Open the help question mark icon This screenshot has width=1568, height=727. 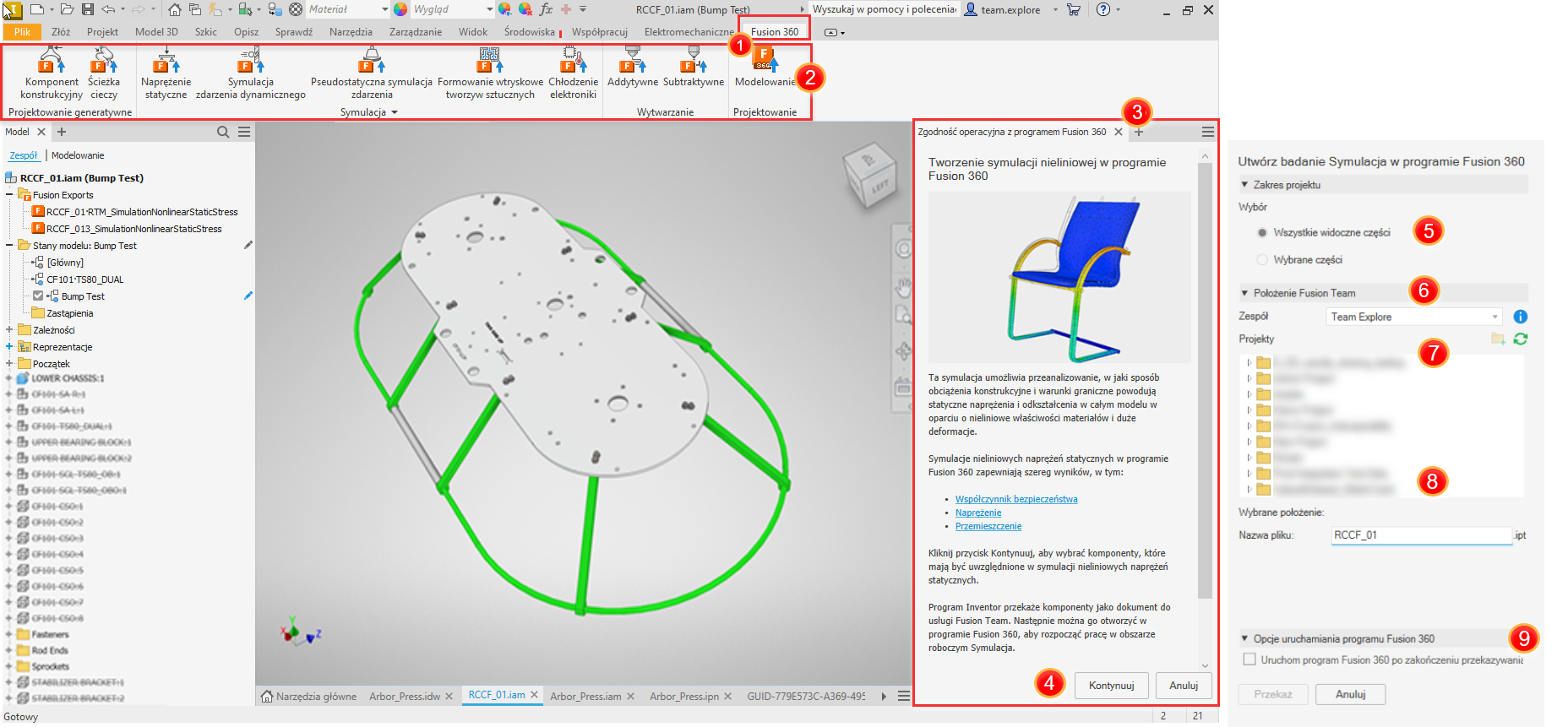coord(1102,9)
